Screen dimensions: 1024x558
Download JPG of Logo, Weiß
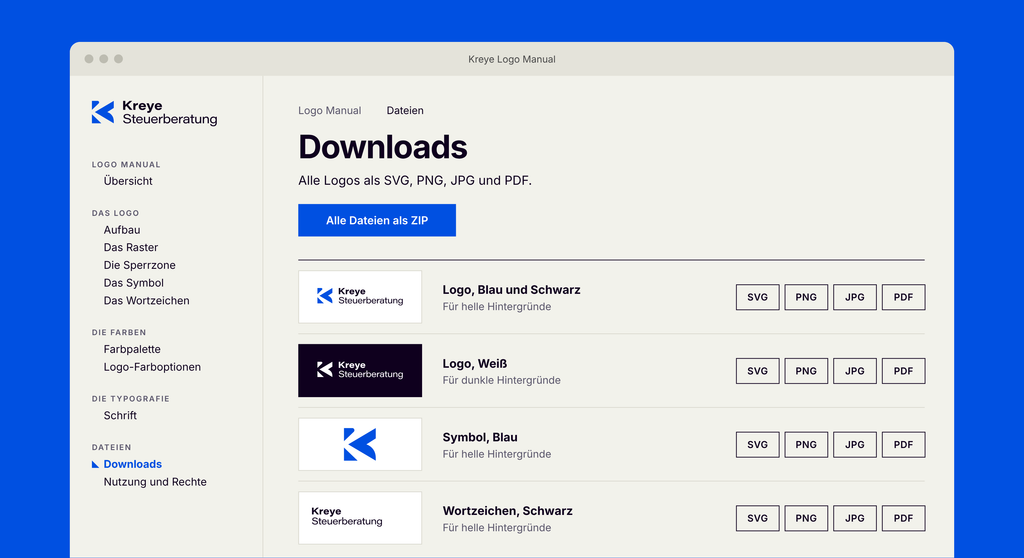point(855,371)
